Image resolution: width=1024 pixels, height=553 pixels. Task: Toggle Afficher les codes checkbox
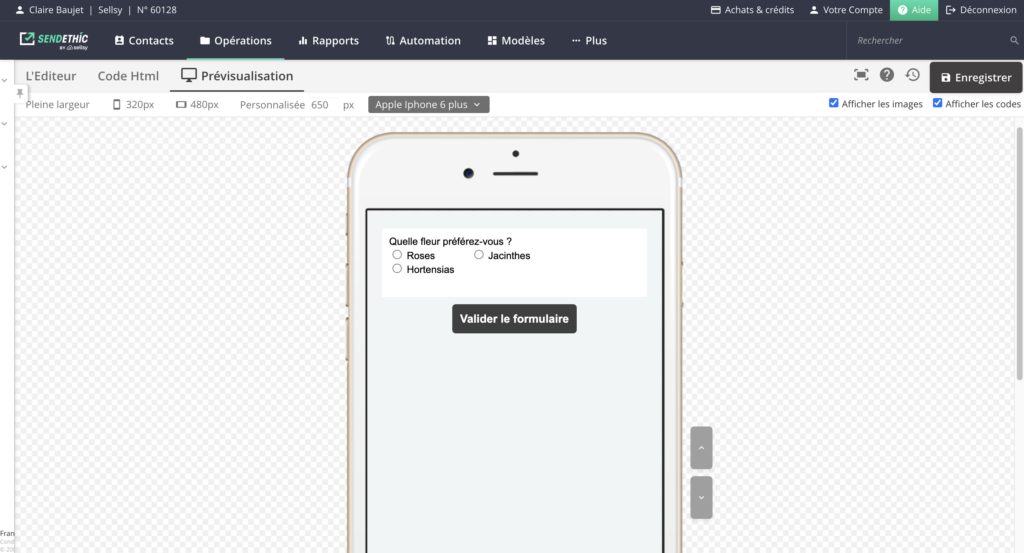[x=937, y=103]
